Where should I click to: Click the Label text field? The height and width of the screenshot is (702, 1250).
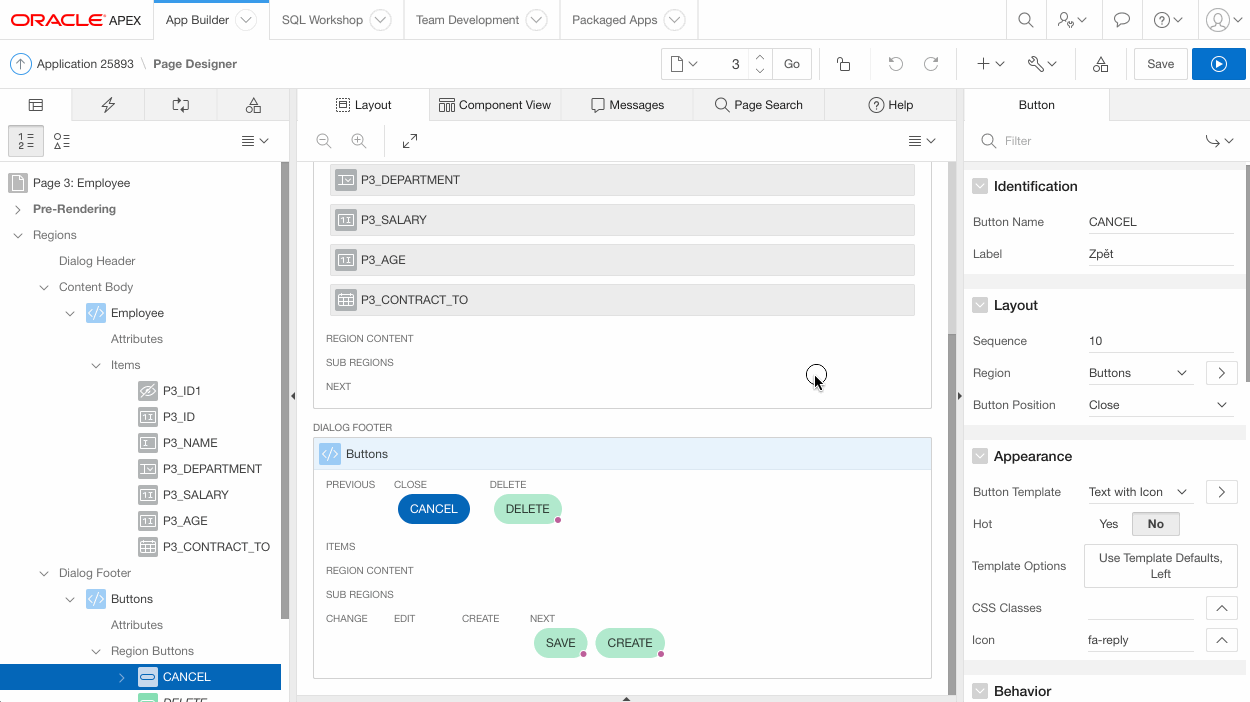coord(1160,254)
